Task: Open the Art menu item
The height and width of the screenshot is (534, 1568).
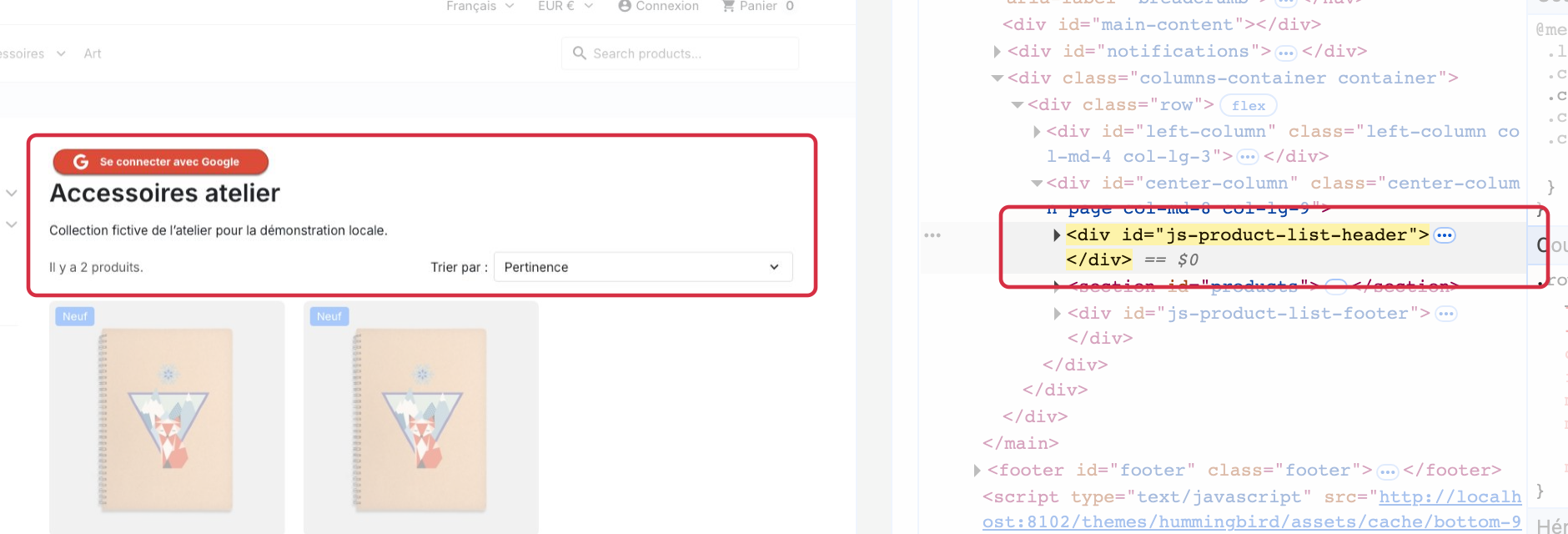Action: (93, 53)
